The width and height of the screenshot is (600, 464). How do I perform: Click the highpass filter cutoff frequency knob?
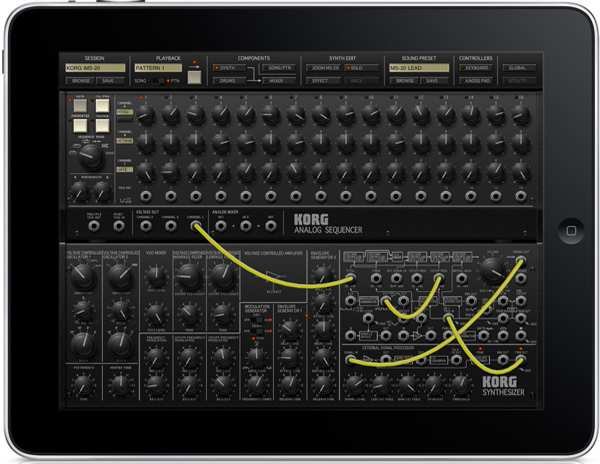[189, 276]
